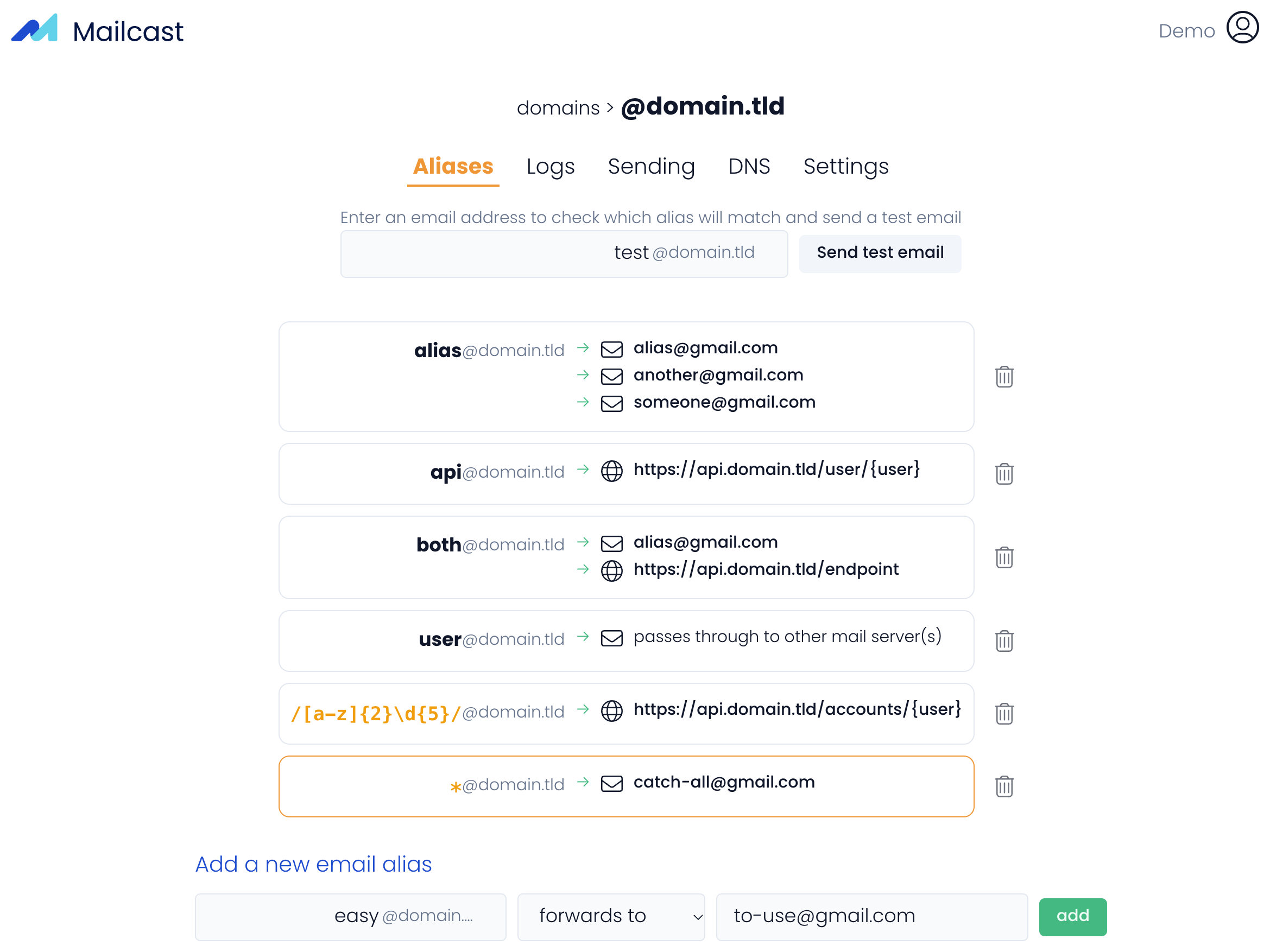The image size is (1270, 952).
Task: Navigate to domains breadcrumb link
Action: coord(558,108)
